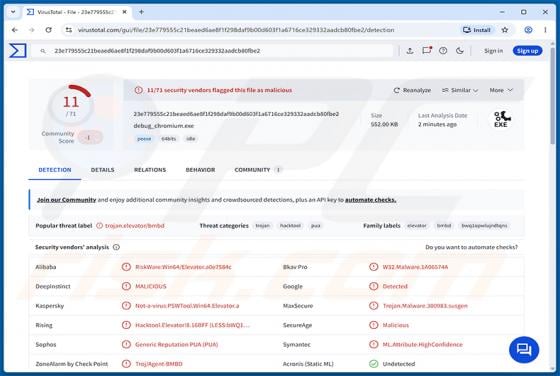This screenshot has width=560, height=376.
Task: Click the detection score 11/71 gauge
Action: (71, 104)
